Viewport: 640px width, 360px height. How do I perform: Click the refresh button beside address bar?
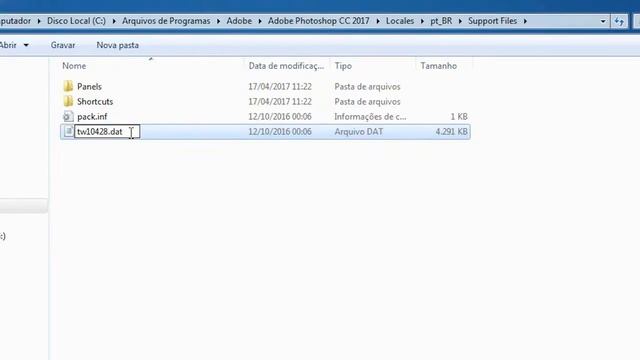click(x=619, y=21)
